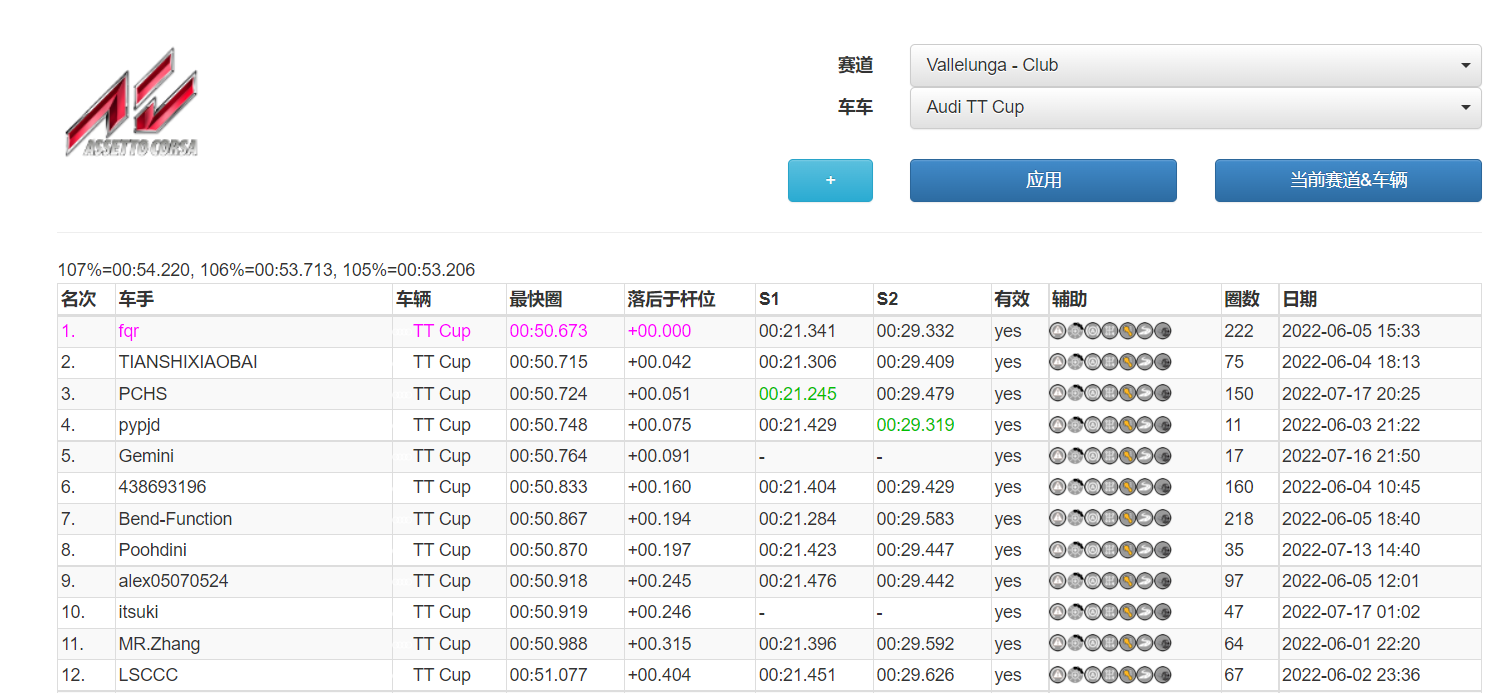Click the blue plus button

tap(830, 180)
